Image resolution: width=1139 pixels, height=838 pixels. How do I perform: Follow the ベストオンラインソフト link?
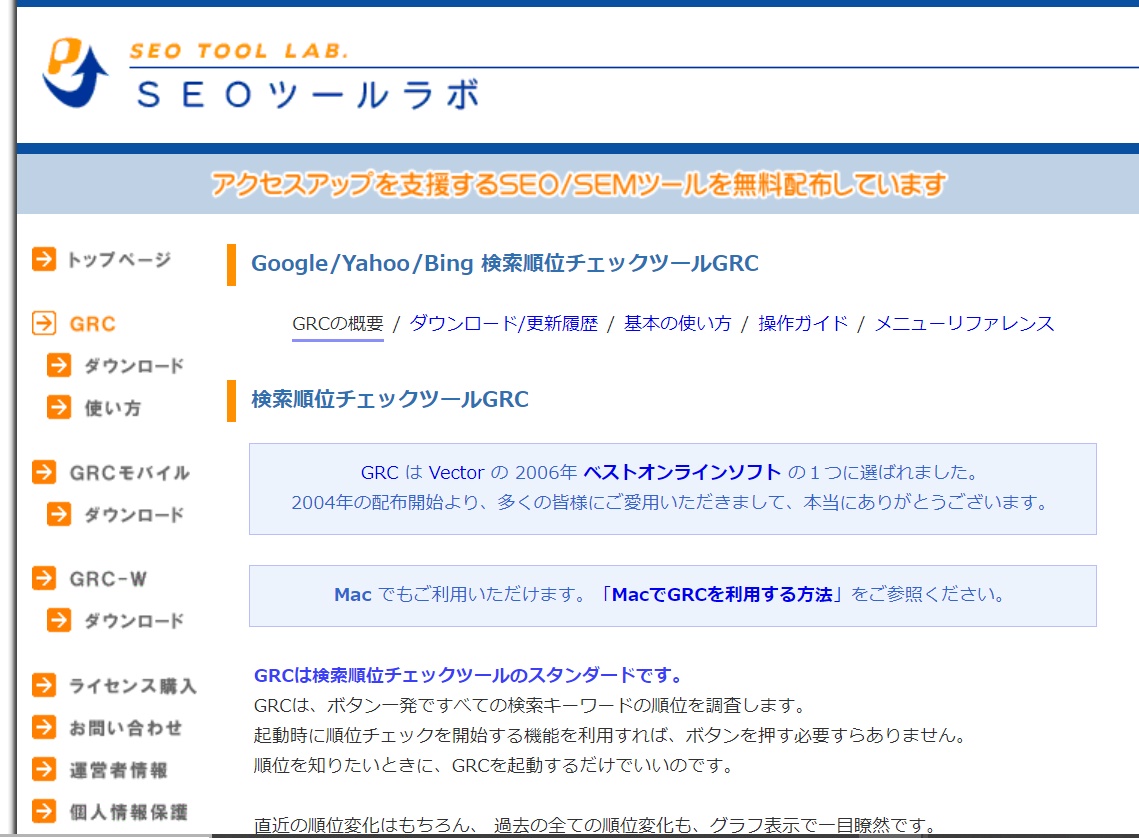681,473
